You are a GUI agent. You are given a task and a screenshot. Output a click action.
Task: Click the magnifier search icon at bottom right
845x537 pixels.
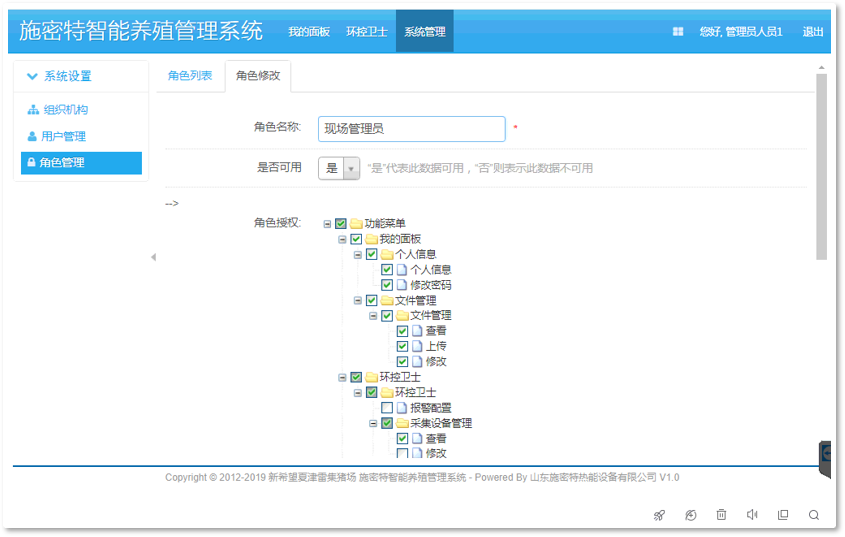(x=814, y=515)
